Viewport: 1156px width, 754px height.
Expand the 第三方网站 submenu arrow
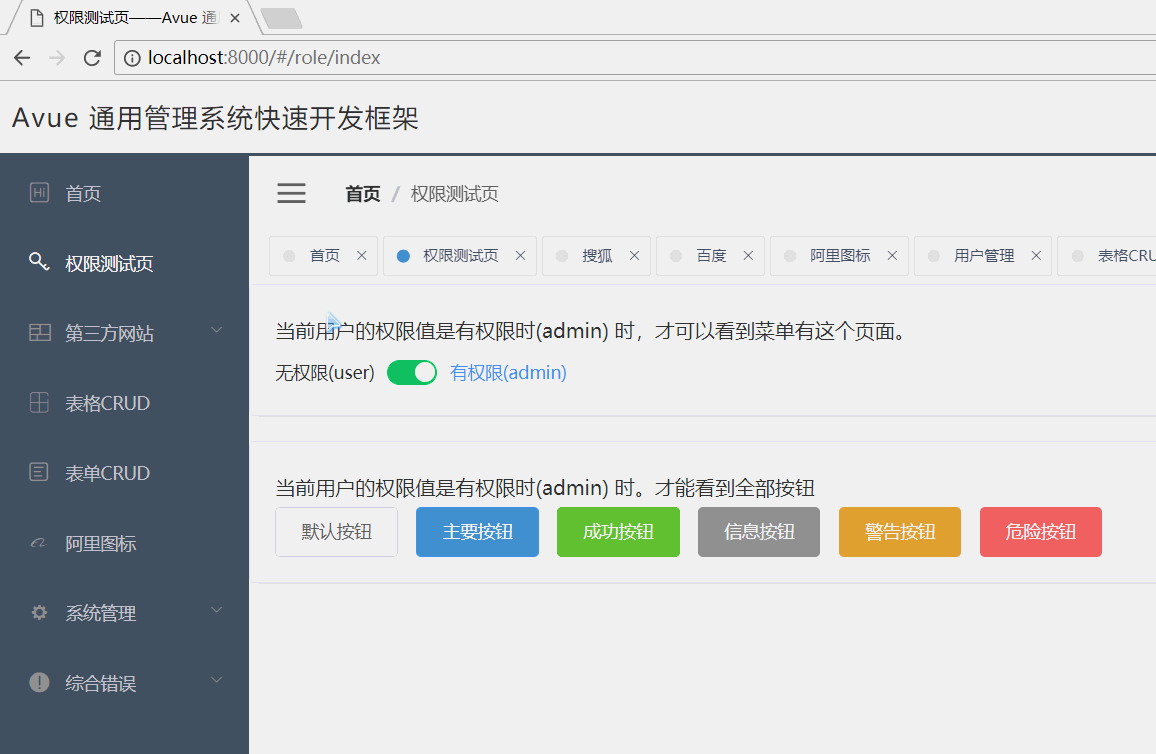pyautogui.click(x=217, y=329)
